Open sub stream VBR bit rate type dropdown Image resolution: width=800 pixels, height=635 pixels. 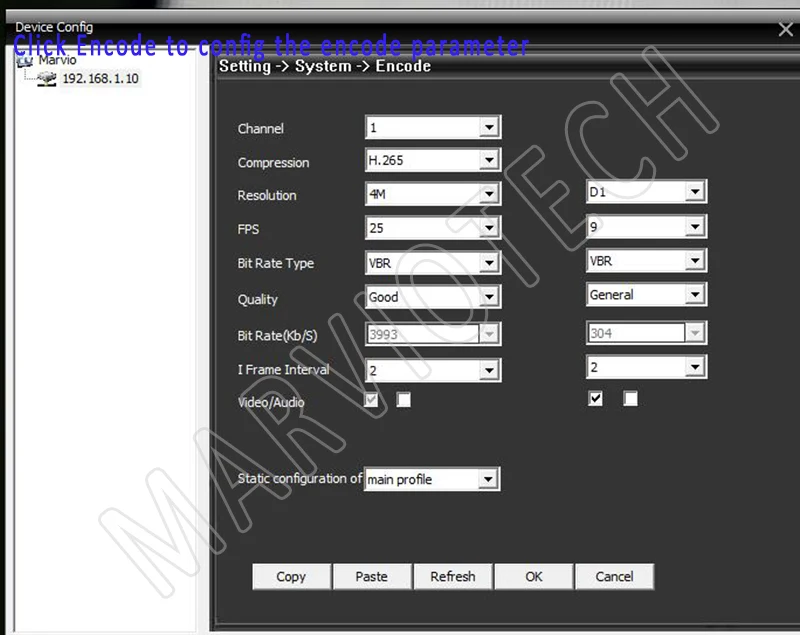pyautogui.click(x=646, y=261)
